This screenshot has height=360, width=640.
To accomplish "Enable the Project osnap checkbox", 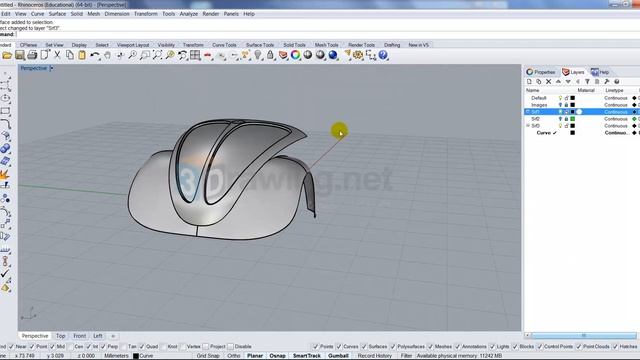I will coord(206,347).
